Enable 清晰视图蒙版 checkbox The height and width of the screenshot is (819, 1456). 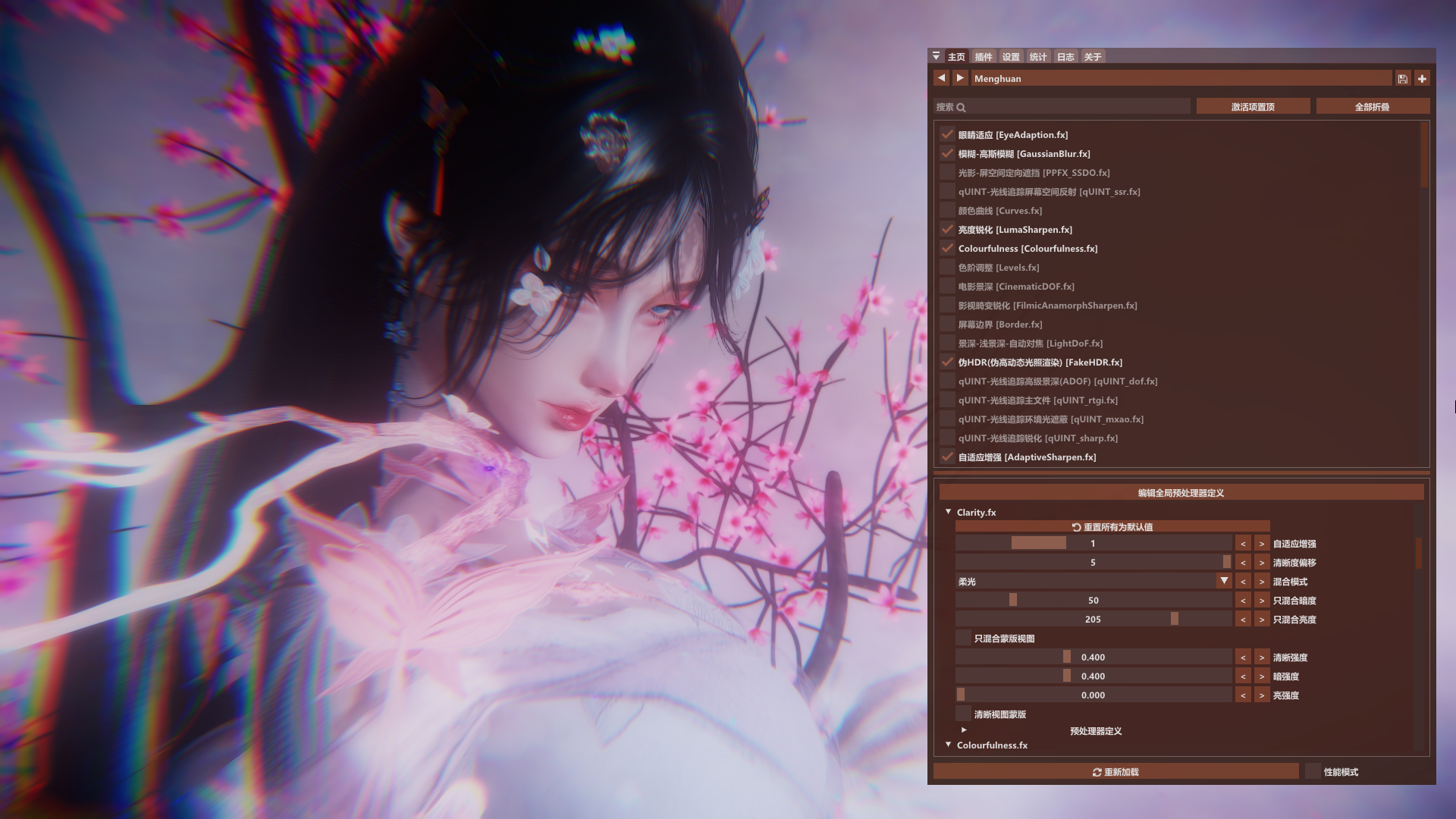click(x=963, y=714)
